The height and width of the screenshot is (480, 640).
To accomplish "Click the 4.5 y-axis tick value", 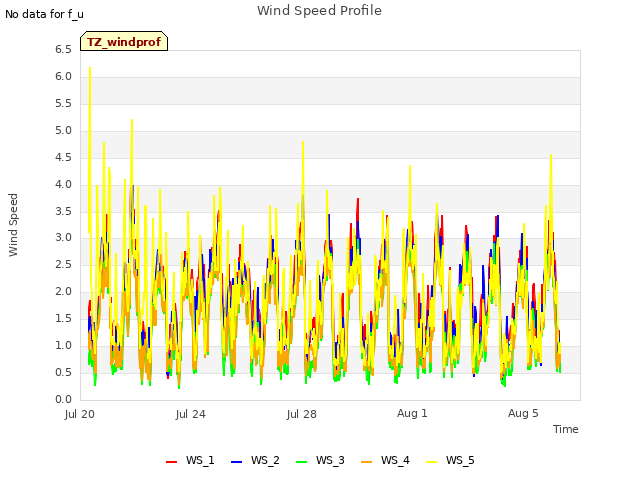I will coord(63,158).
